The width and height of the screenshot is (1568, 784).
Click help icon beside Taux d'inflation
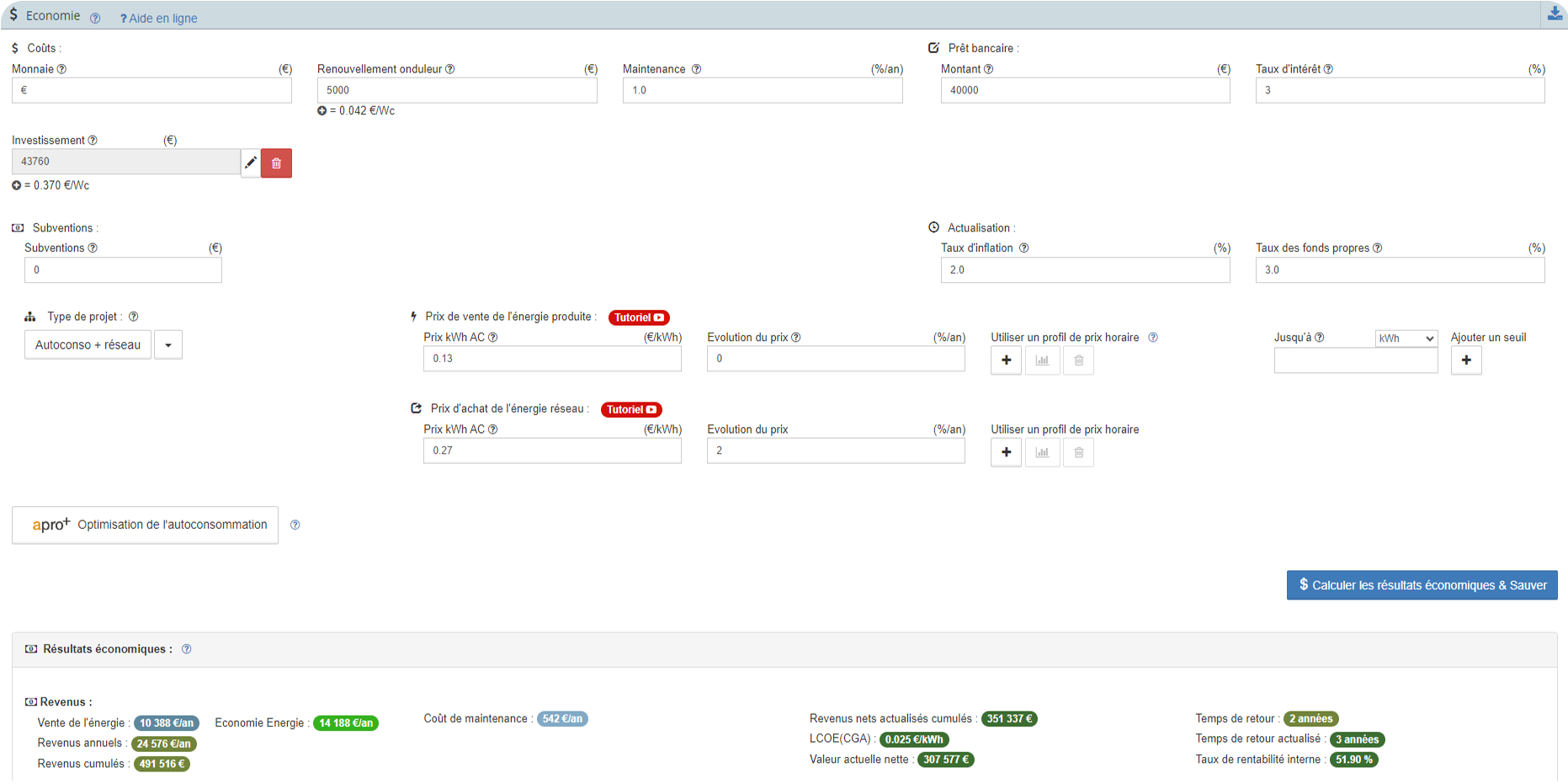[1023, 248]
